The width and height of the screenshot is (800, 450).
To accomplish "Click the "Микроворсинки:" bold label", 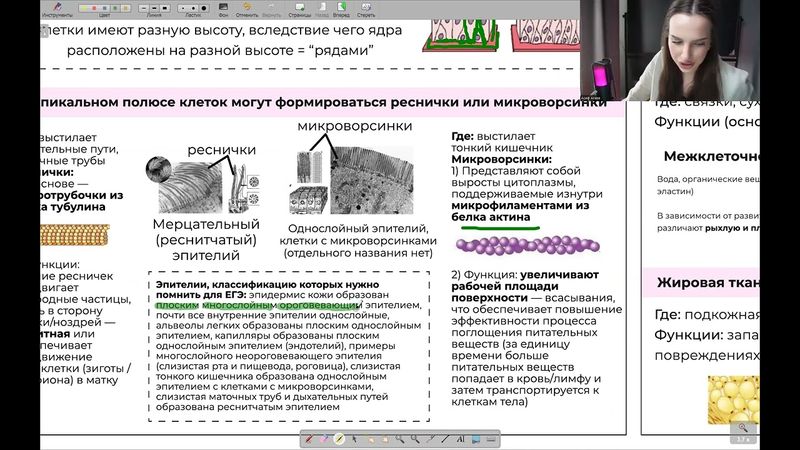I will [501, 159].
